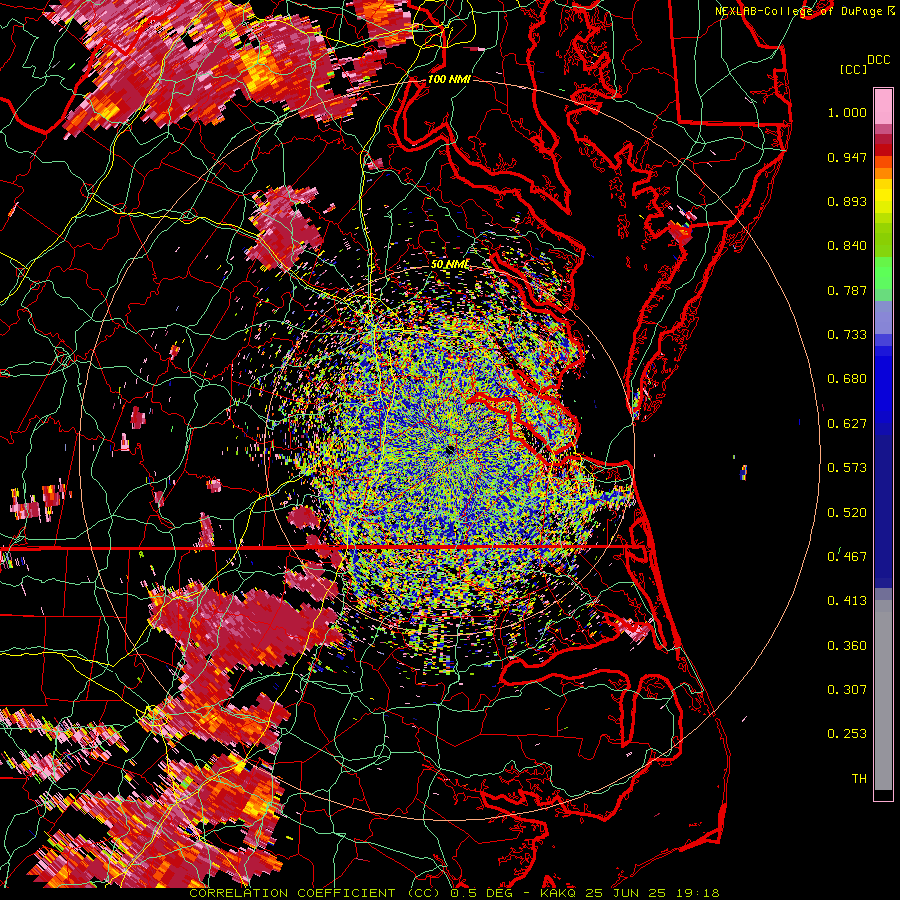Click the 0.520 scale value
This screenshot has height=900, width=900.
(x=847, y=513)
